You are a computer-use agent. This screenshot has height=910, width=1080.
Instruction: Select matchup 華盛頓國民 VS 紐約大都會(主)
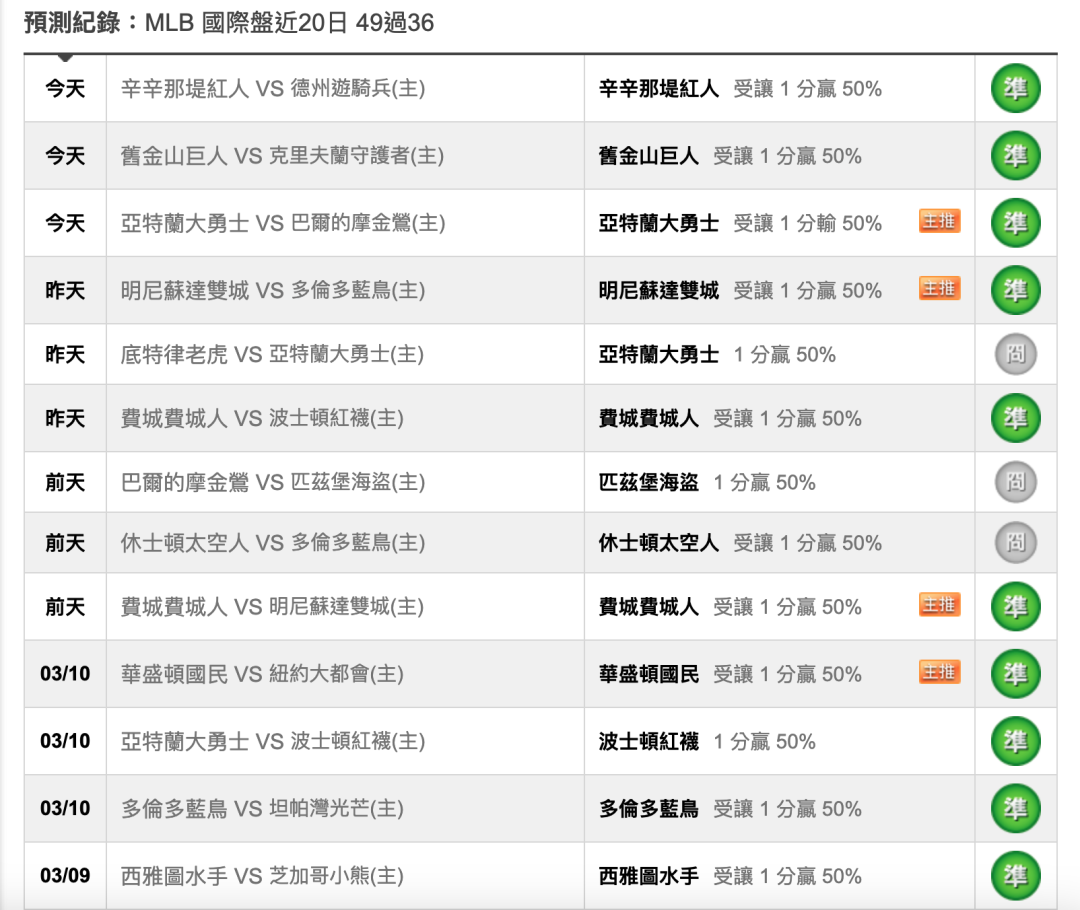pos(262,674)
